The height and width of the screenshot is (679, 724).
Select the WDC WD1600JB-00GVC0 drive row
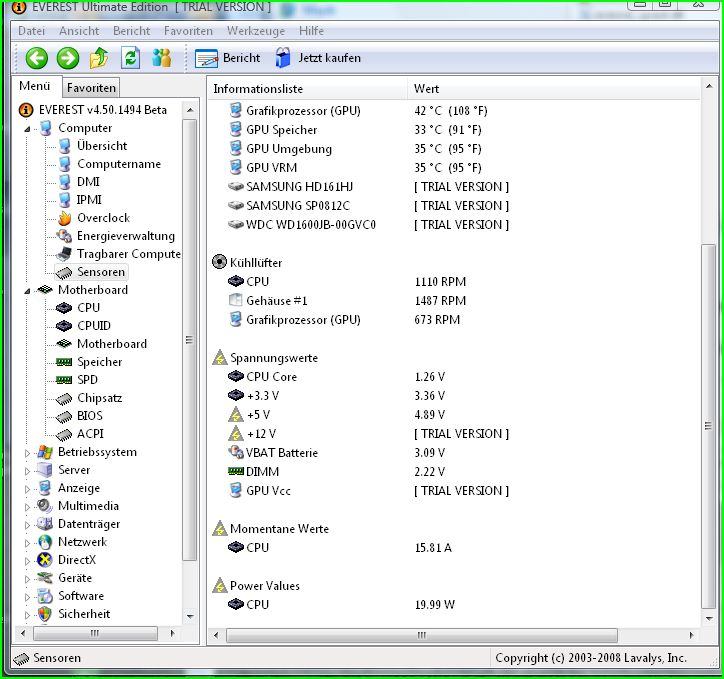(x=368, y=225)
